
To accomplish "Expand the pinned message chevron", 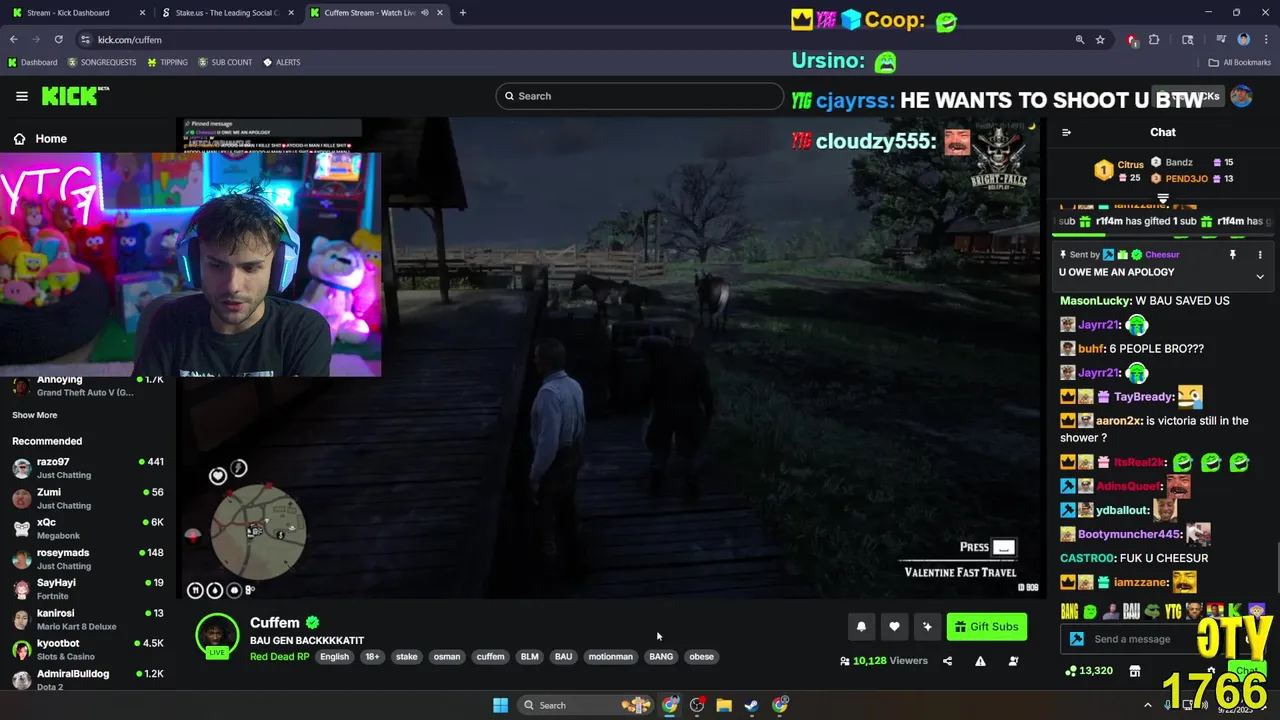I will (x=1260, y=277).
